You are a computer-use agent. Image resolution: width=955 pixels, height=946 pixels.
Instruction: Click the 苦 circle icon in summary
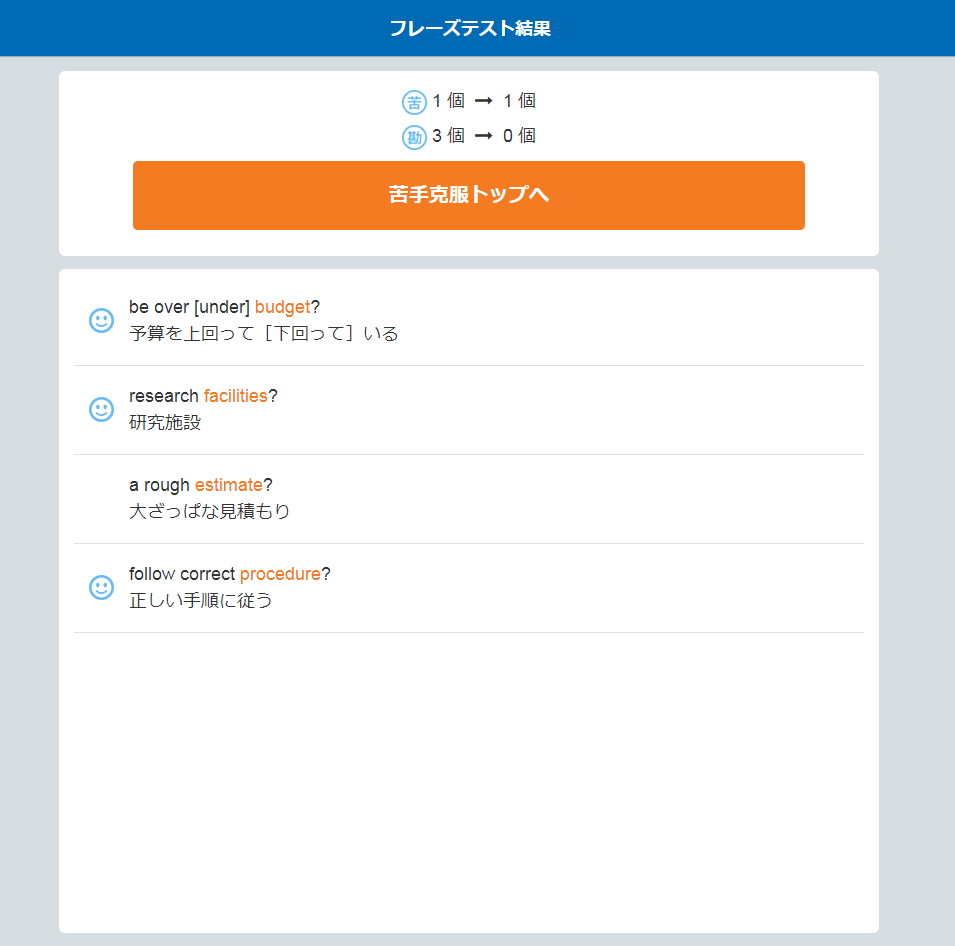click(x=414, y=102)
